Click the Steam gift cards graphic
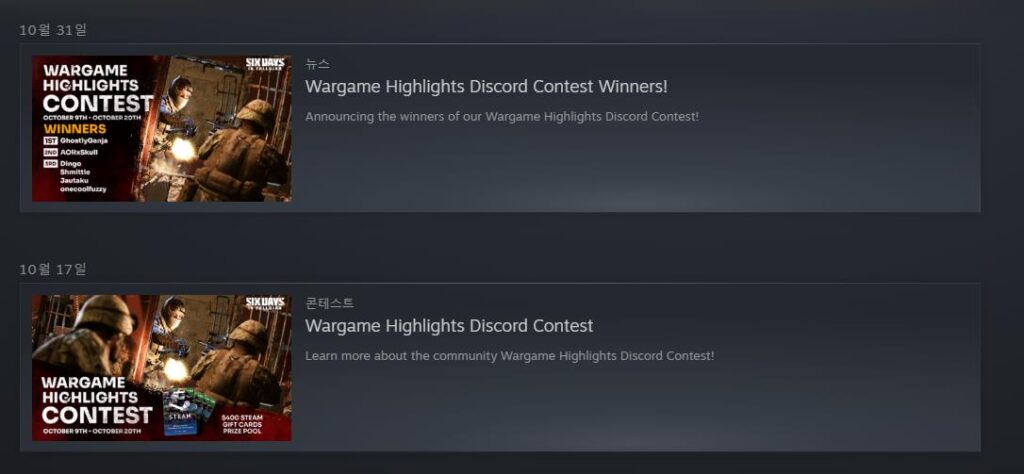The width and height of the screenshot is (1024, 474). point(187,413)
